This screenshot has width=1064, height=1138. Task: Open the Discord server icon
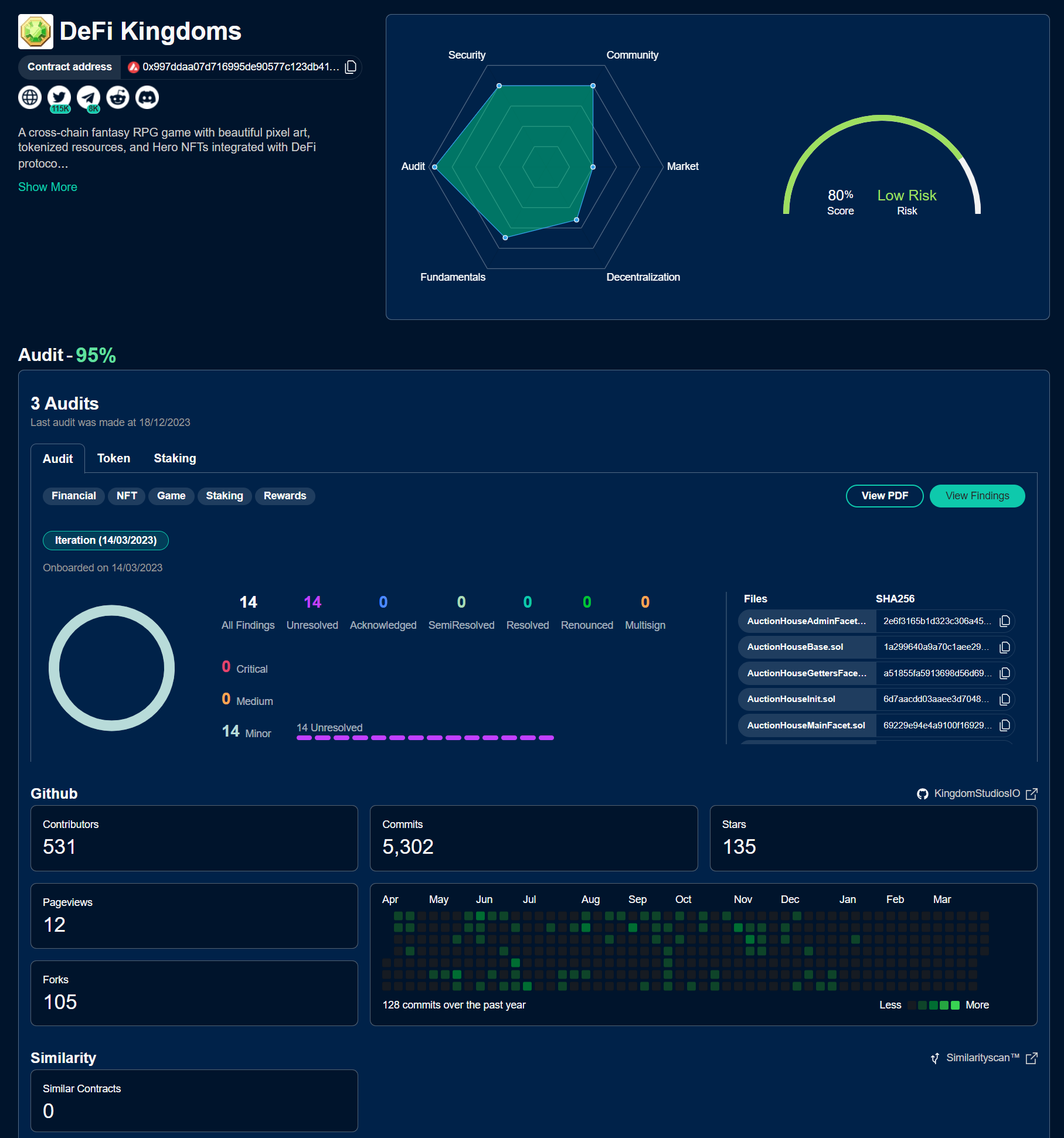coord(147,97)
